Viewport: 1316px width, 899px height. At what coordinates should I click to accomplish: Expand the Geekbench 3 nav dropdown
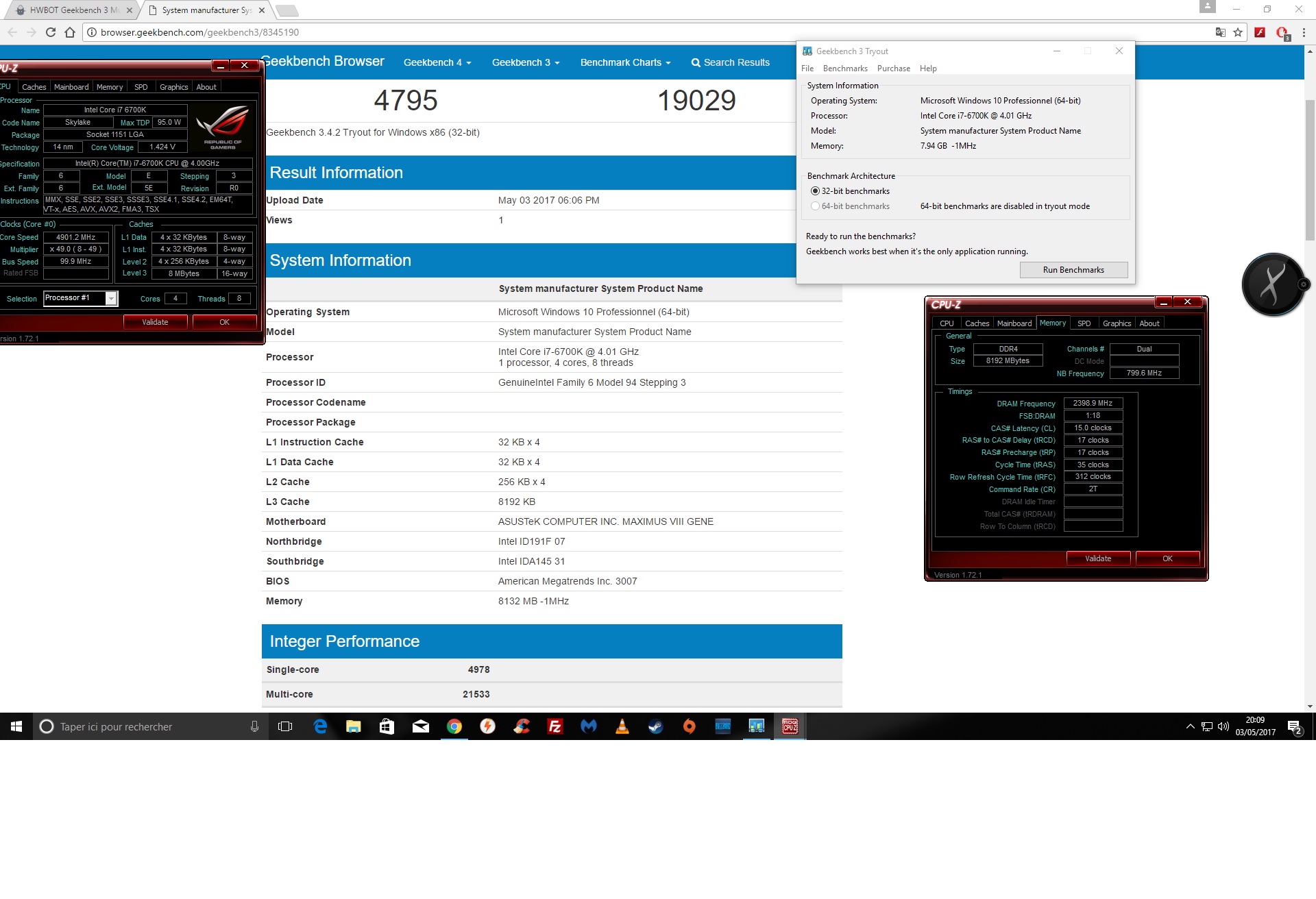click(x=526, y=62)
